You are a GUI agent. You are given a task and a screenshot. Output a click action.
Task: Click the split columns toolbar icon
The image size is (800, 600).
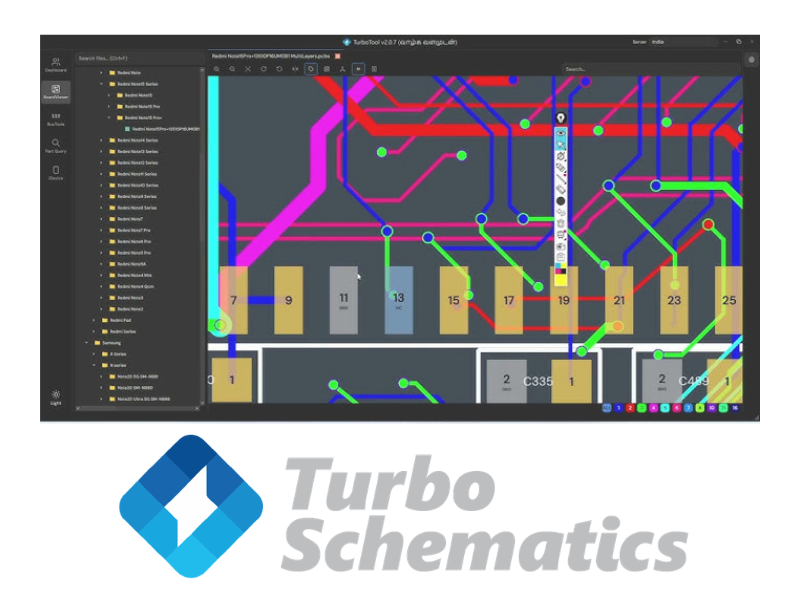click(x=374, y=69)
